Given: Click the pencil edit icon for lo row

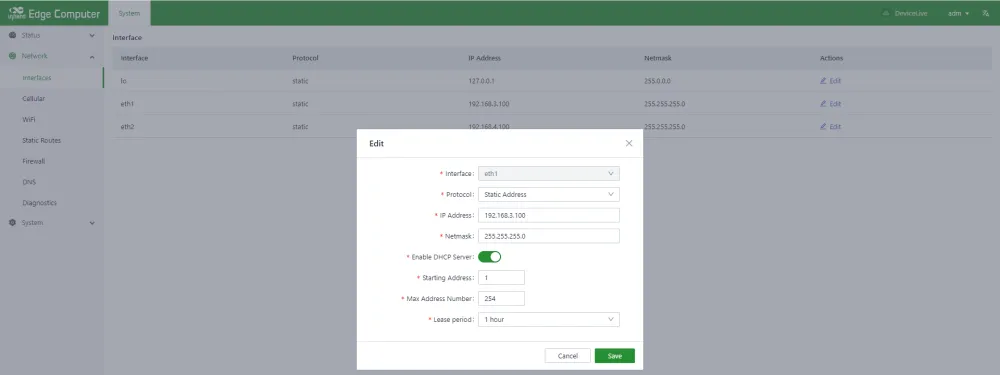Looking at the screenshot, I should click(823, 81).
